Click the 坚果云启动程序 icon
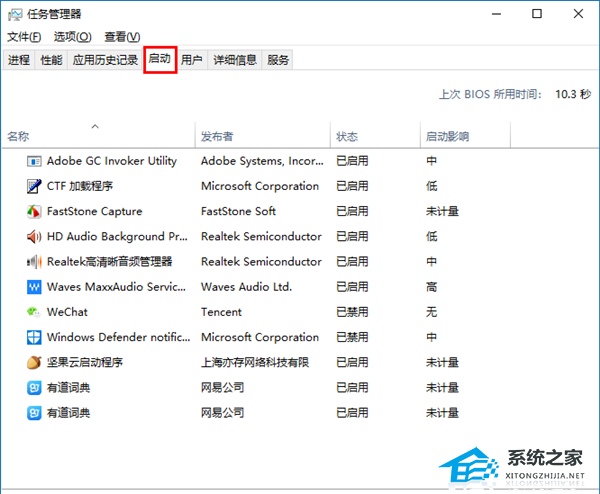The image size is (600, 494). tap(33, 362)
